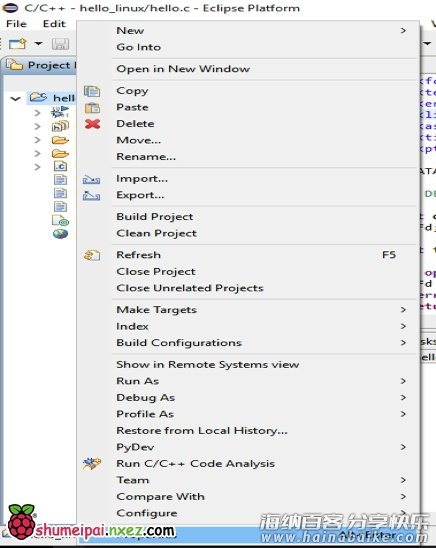This screenshot has height=548, width=436.
Task: Open the PyDev submenu
Action: [248, 447]
